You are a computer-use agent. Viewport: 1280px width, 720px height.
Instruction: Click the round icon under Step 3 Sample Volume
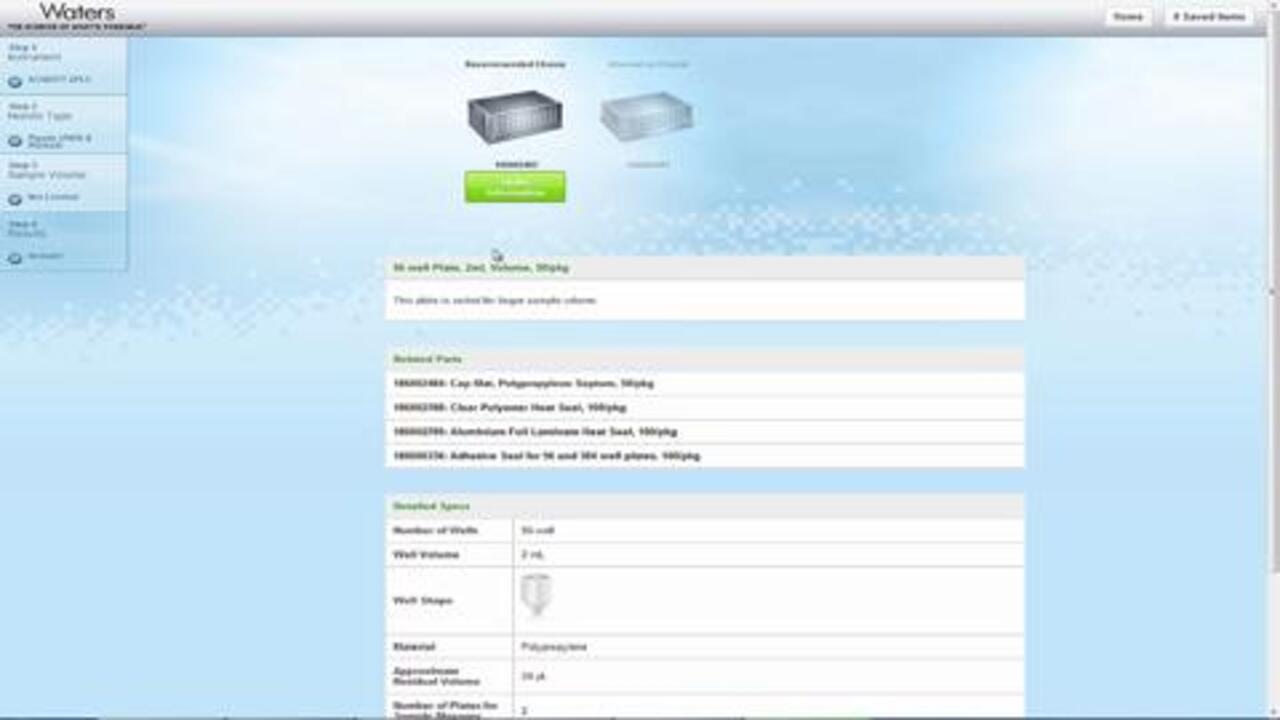click(x=15, y=199)
